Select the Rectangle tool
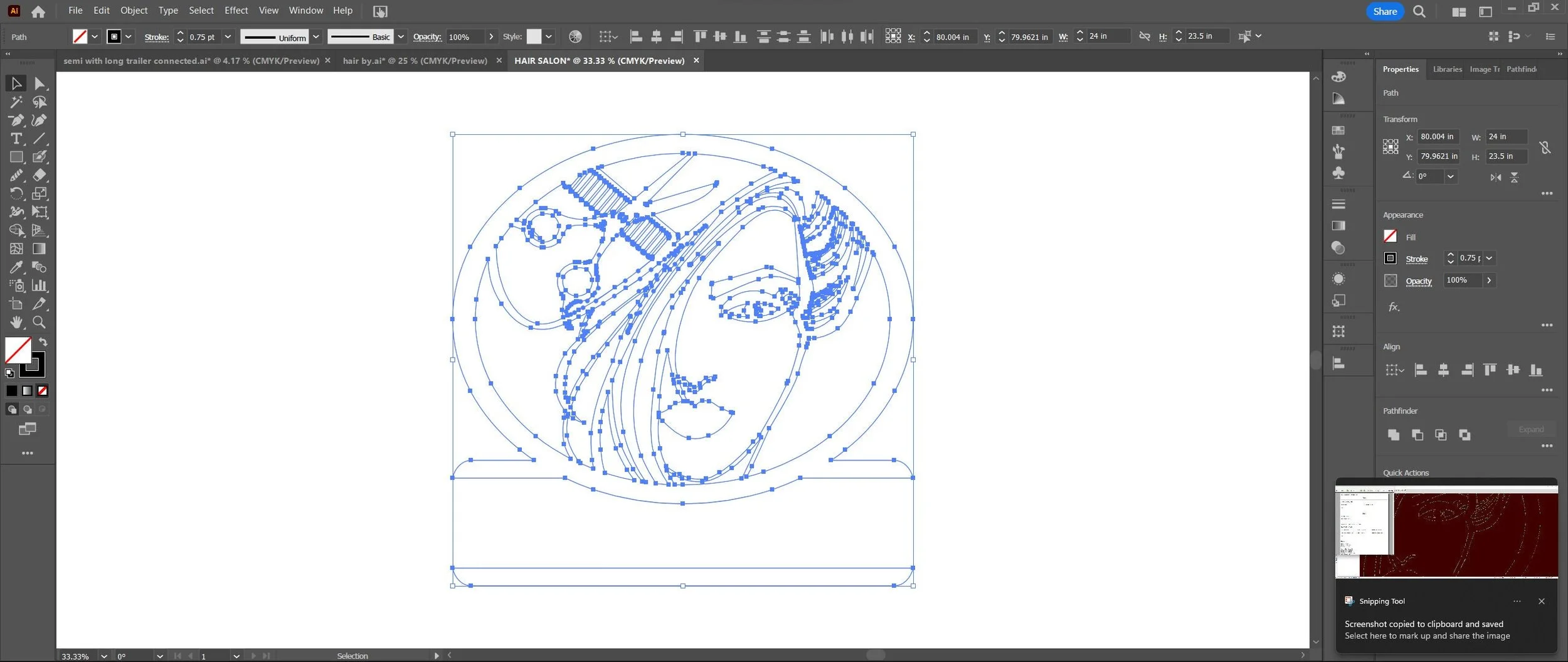 [x=16, y=157]
